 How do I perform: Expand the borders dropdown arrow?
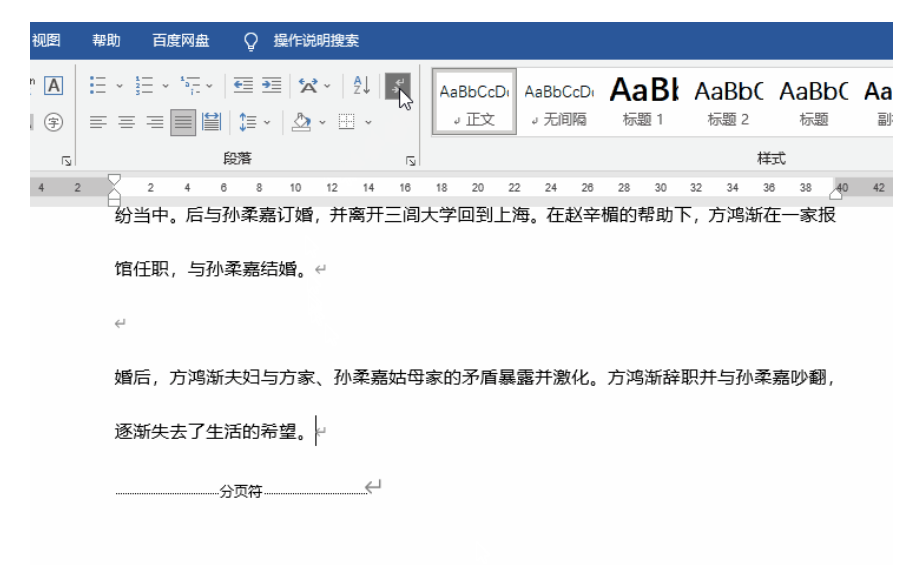pyautogui.click(x=368, y=123)
